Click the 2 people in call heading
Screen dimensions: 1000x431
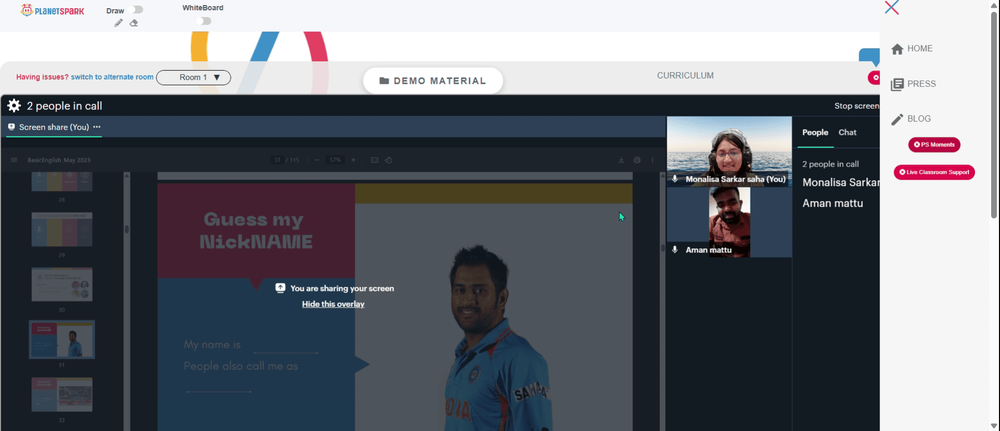click(64, 106)
